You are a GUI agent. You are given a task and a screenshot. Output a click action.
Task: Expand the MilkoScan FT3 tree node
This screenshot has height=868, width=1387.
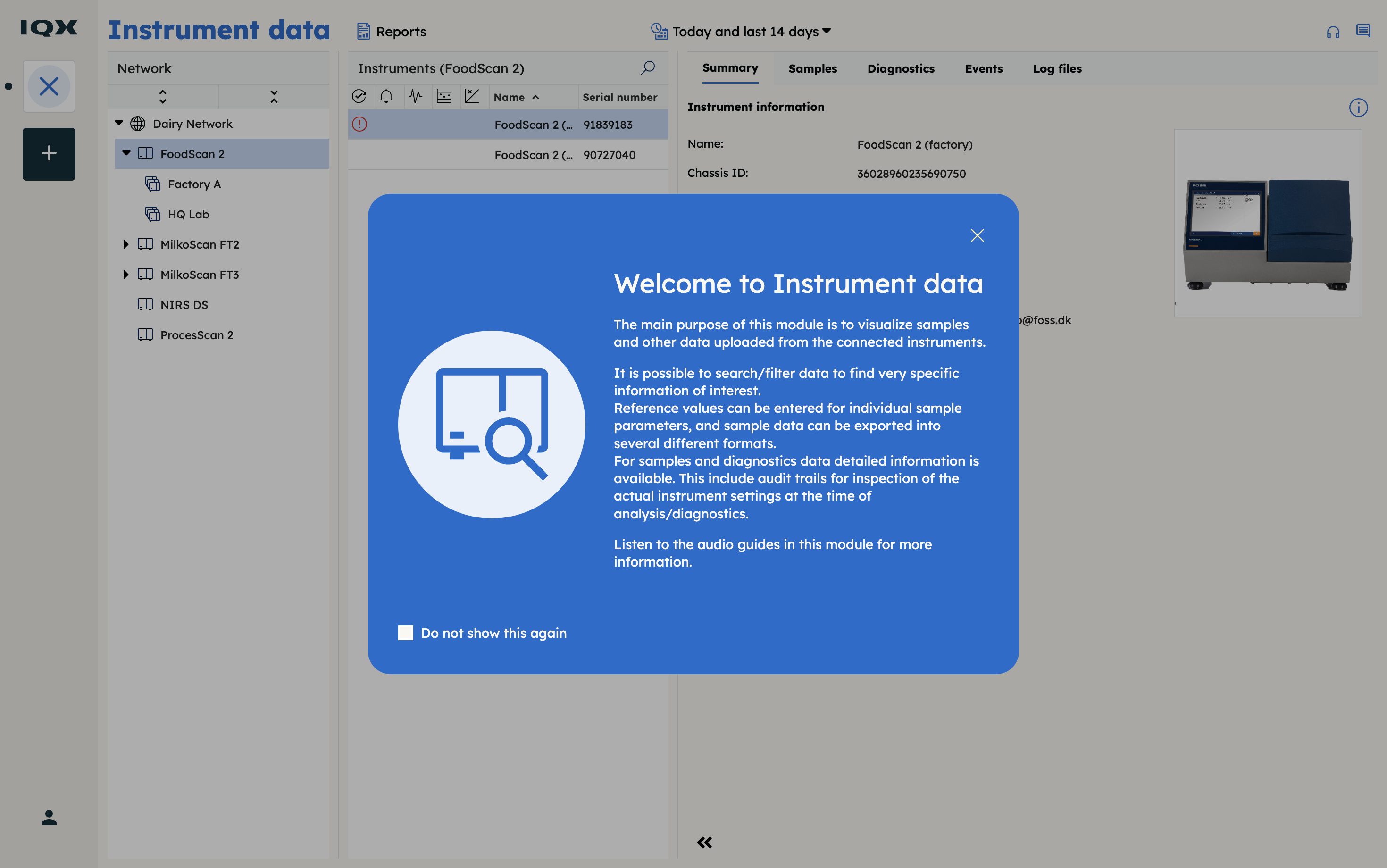(125, 275)
